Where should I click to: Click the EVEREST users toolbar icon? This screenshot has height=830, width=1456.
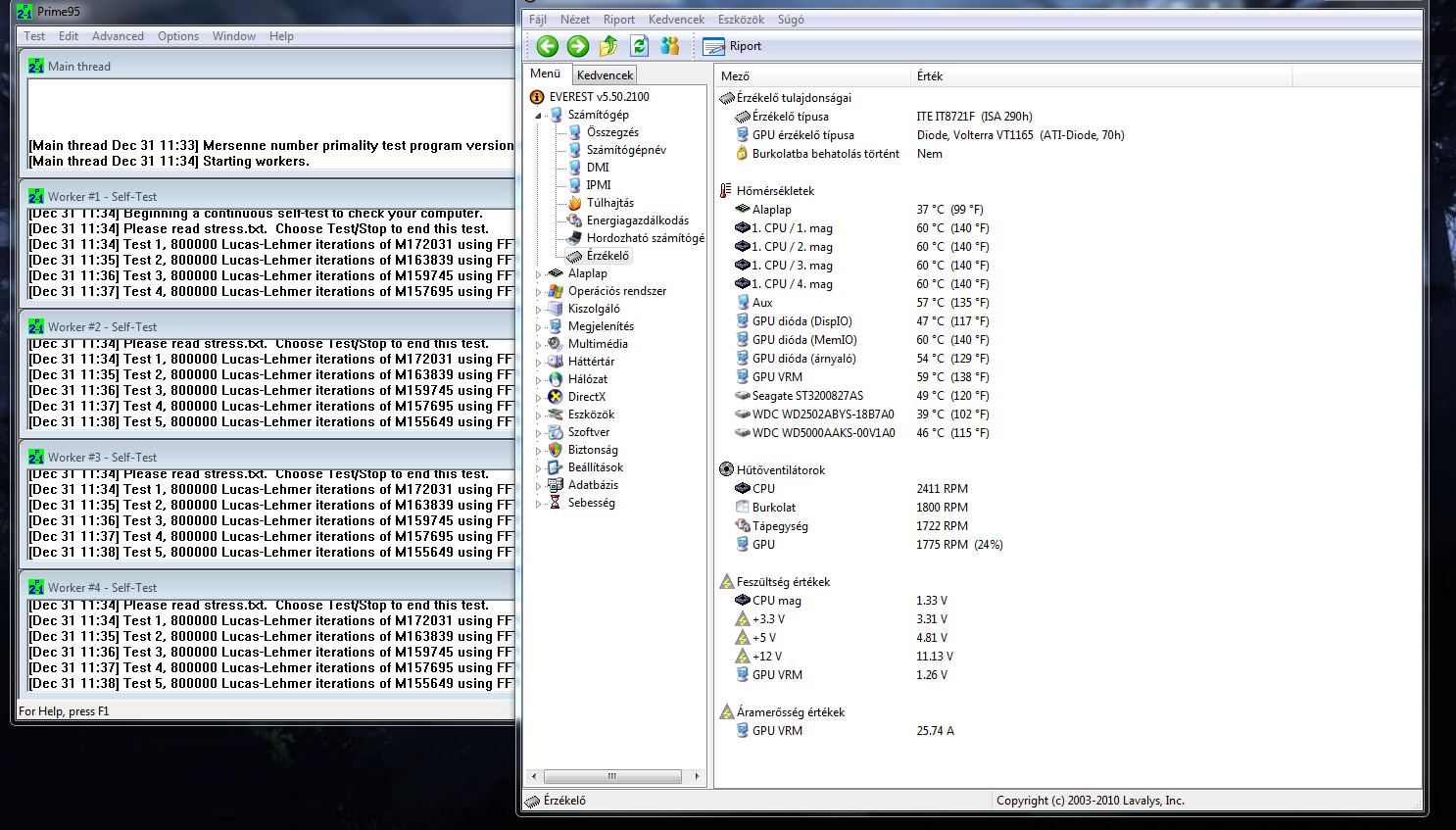(x=669, y=46)
